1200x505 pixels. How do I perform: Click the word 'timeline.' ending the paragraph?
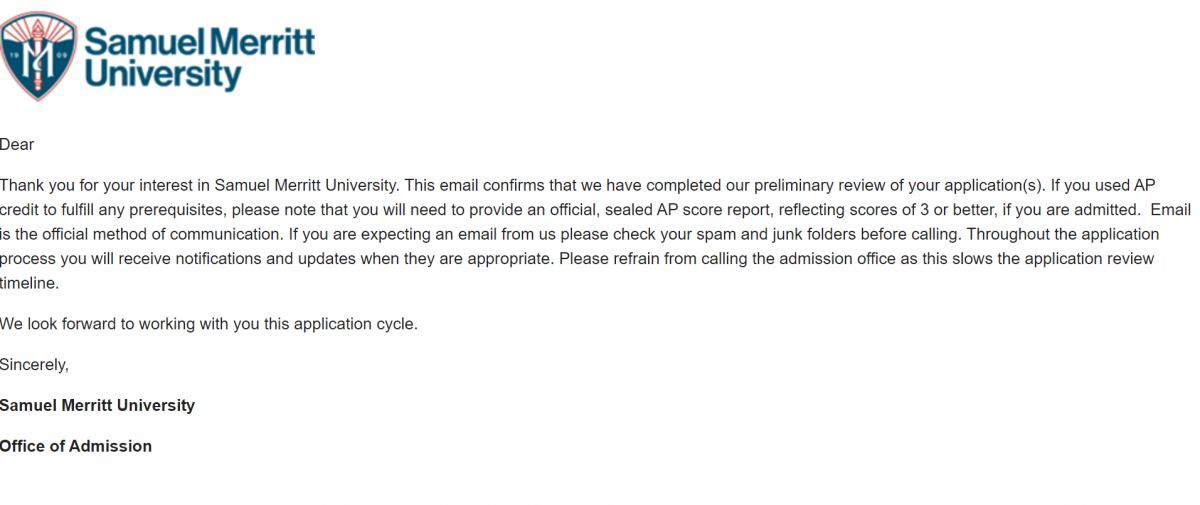click(30, 283)
